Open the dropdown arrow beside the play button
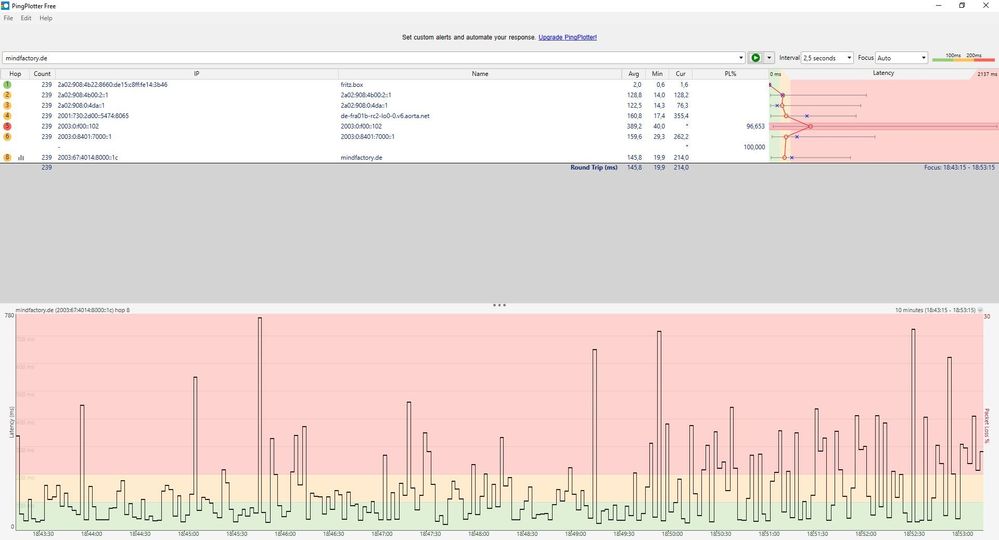Image resolution: width=999 pixels, height=540 pixels. coord(769,58)
